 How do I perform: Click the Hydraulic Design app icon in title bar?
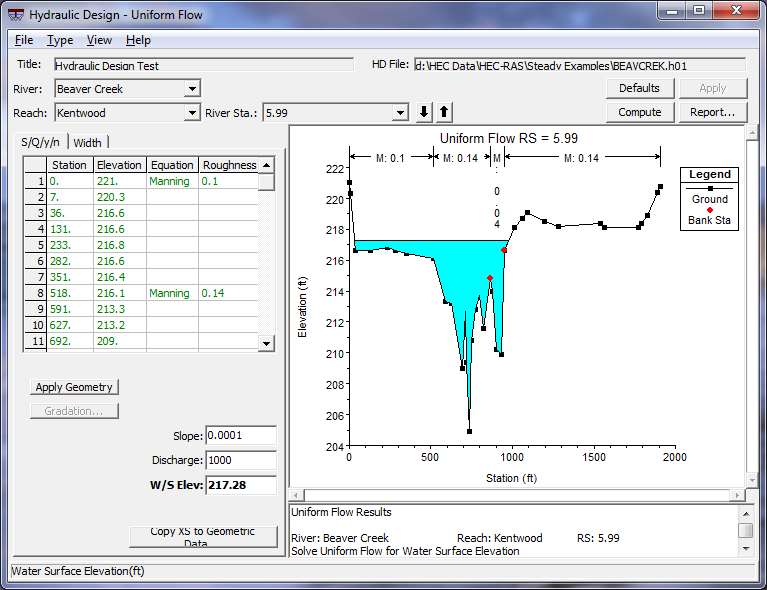pos(15,12)
